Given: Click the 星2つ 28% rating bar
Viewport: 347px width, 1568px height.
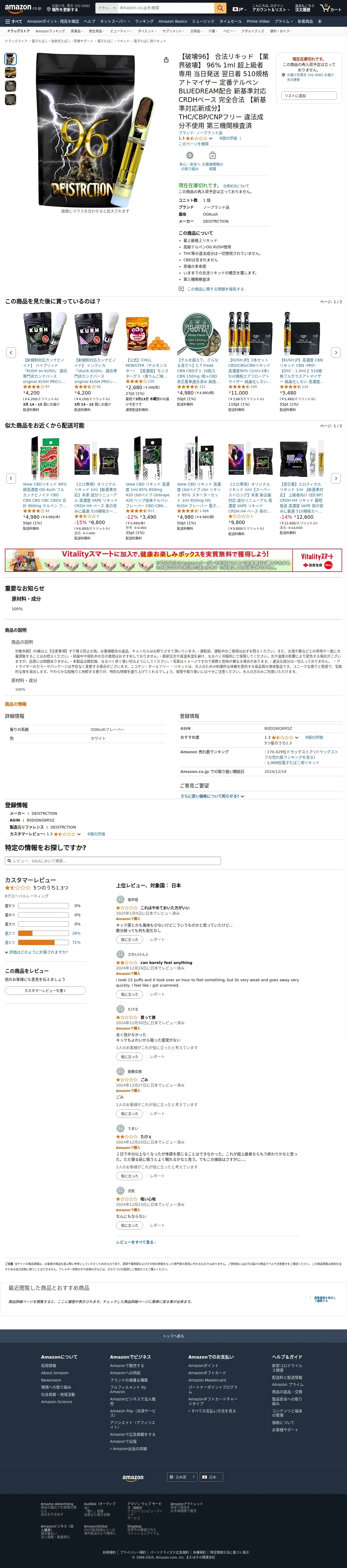Looking at the screenshot, I should [x=43, y=933].
